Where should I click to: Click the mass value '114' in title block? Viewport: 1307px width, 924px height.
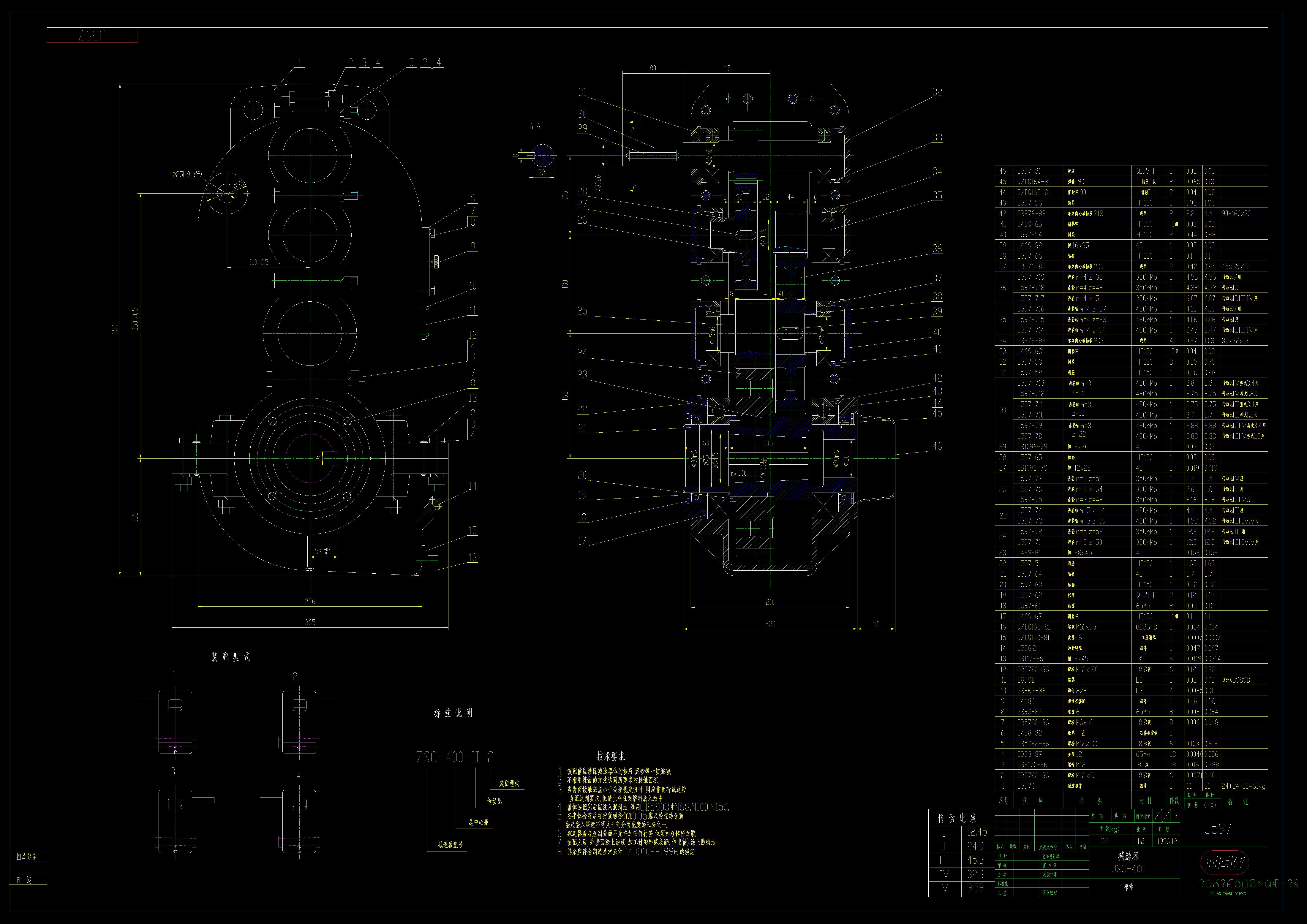pos(1104,840)
